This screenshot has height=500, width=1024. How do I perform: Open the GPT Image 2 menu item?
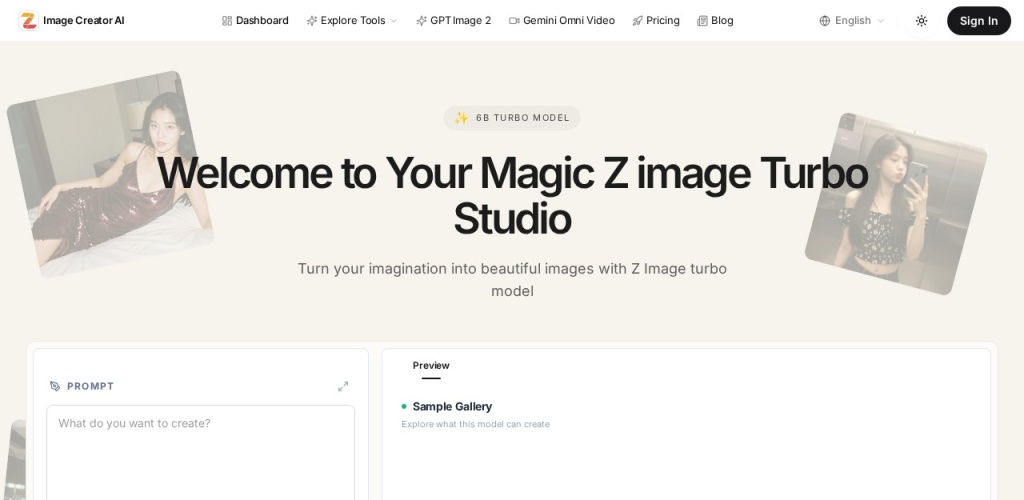pos(454,21)
